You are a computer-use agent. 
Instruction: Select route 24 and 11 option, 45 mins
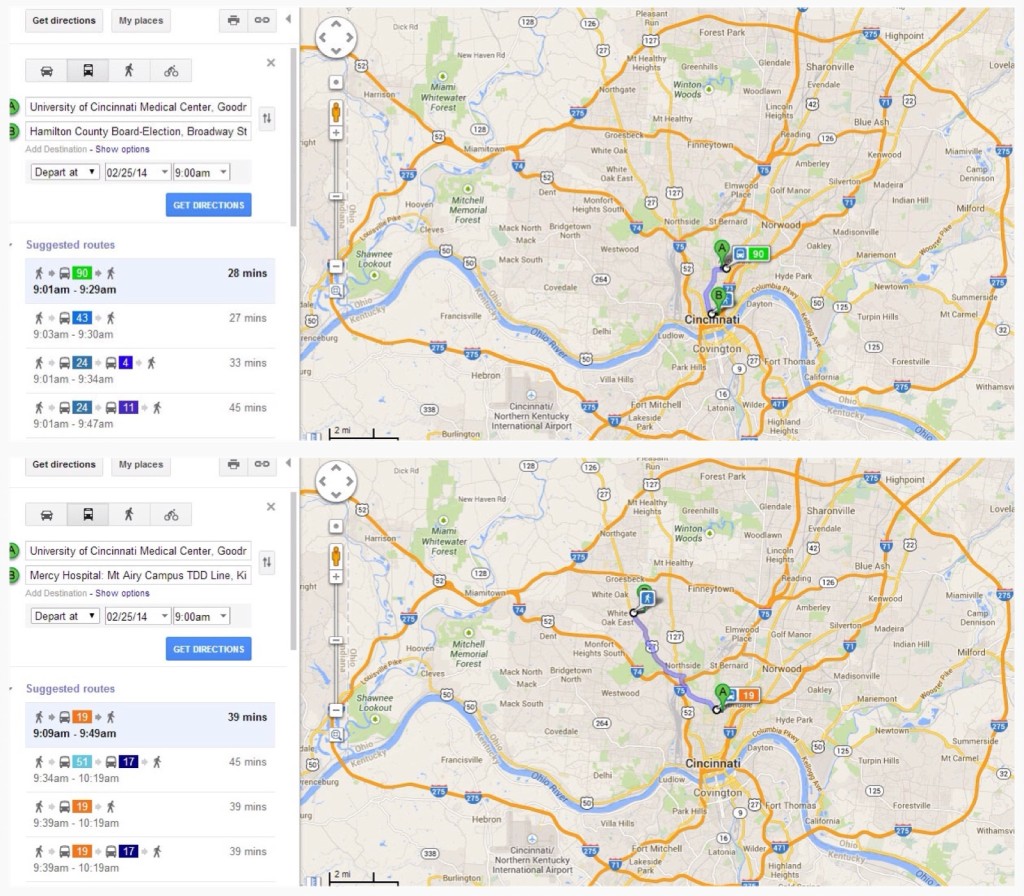tap(150, 415)
